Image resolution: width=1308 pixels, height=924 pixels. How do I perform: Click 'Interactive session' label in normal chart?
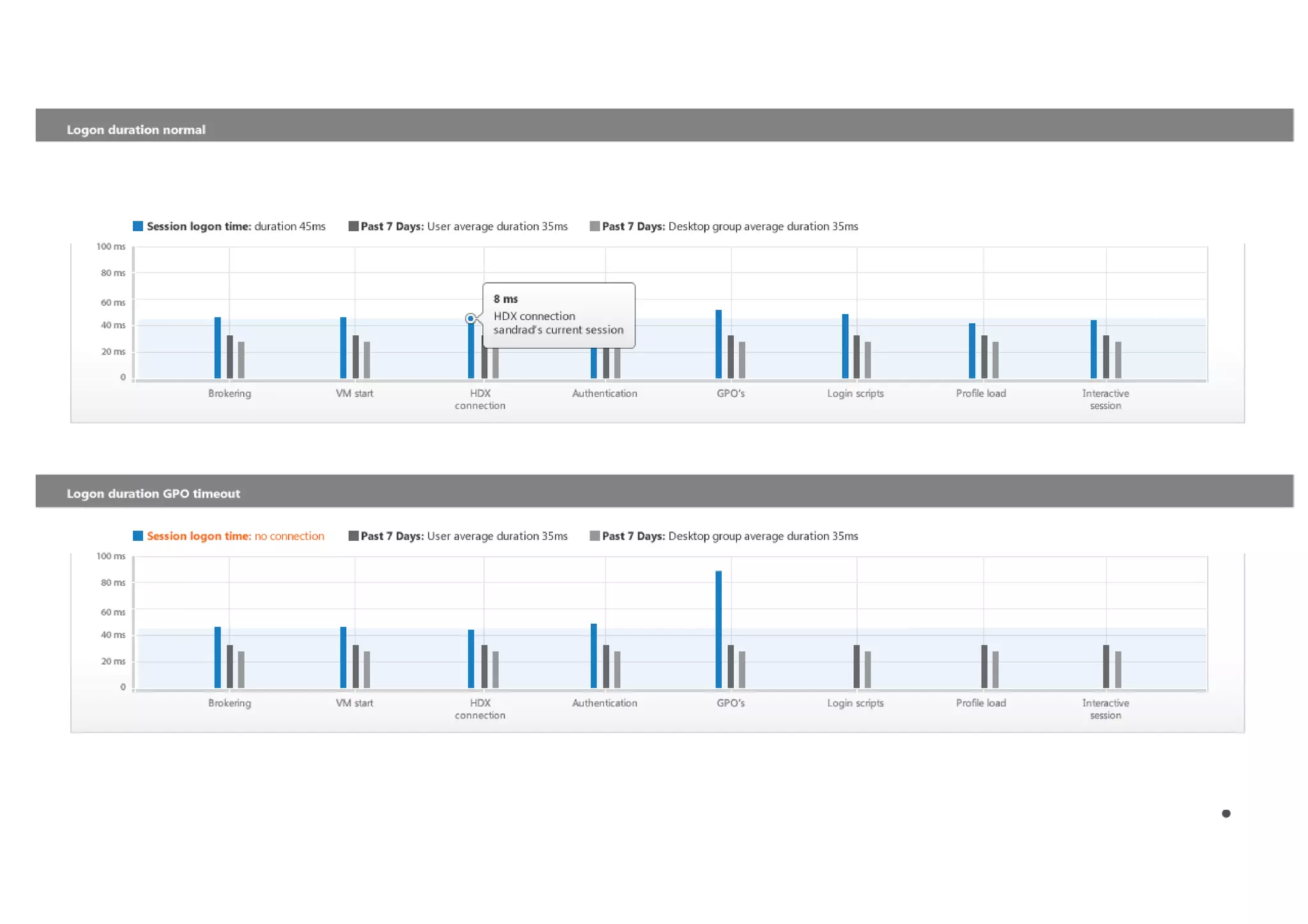point(1105,399)
